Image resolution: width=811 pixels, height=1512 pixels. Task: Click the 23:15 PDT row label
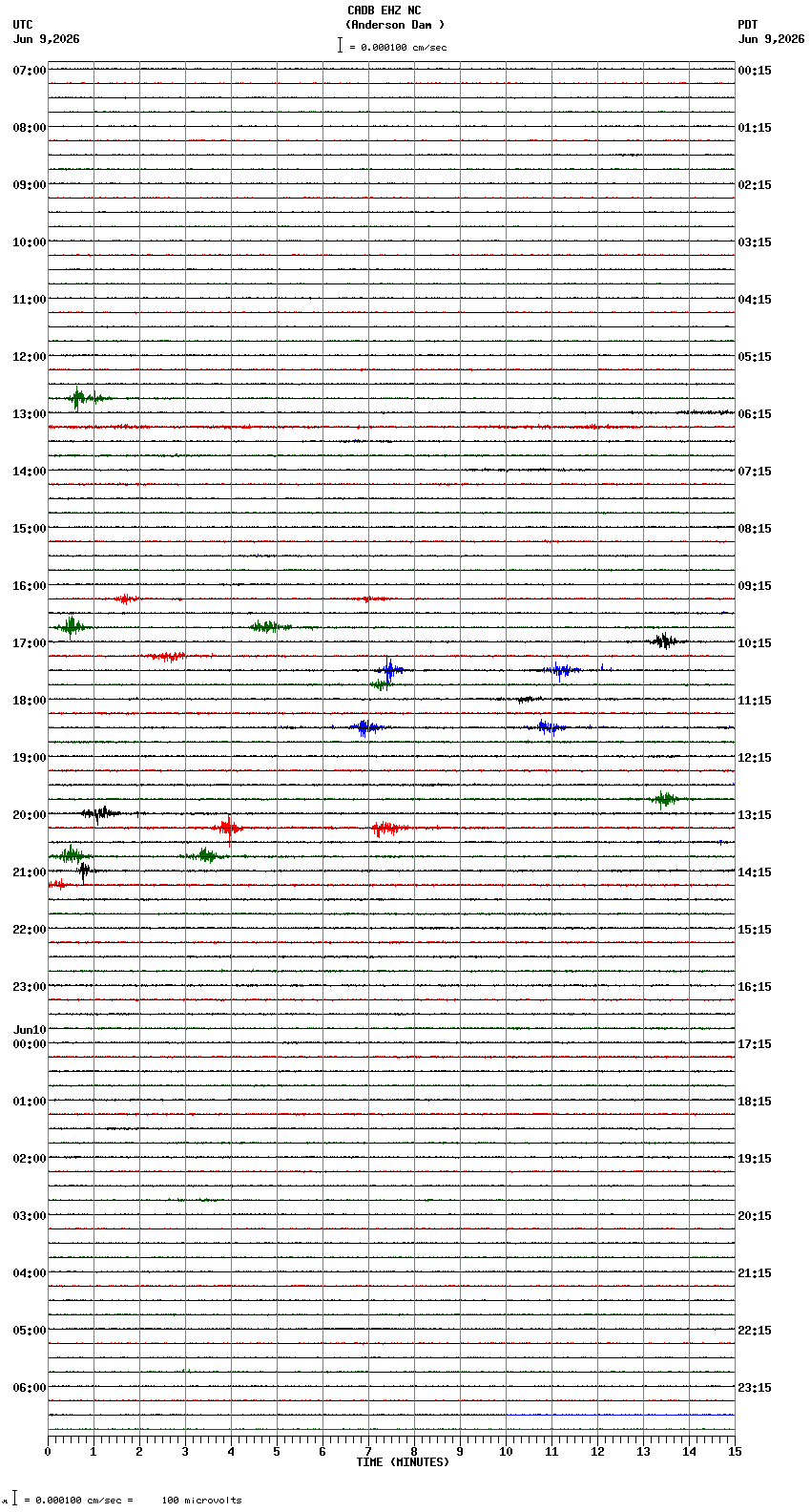coord(755,1388)
